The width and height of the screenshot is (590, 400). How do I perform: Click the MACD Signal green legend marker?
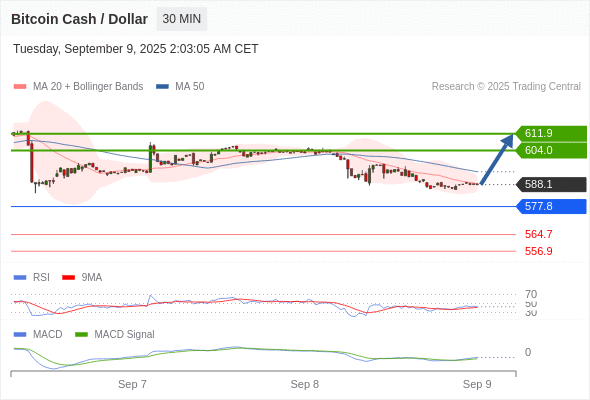[x=81, y=335]
